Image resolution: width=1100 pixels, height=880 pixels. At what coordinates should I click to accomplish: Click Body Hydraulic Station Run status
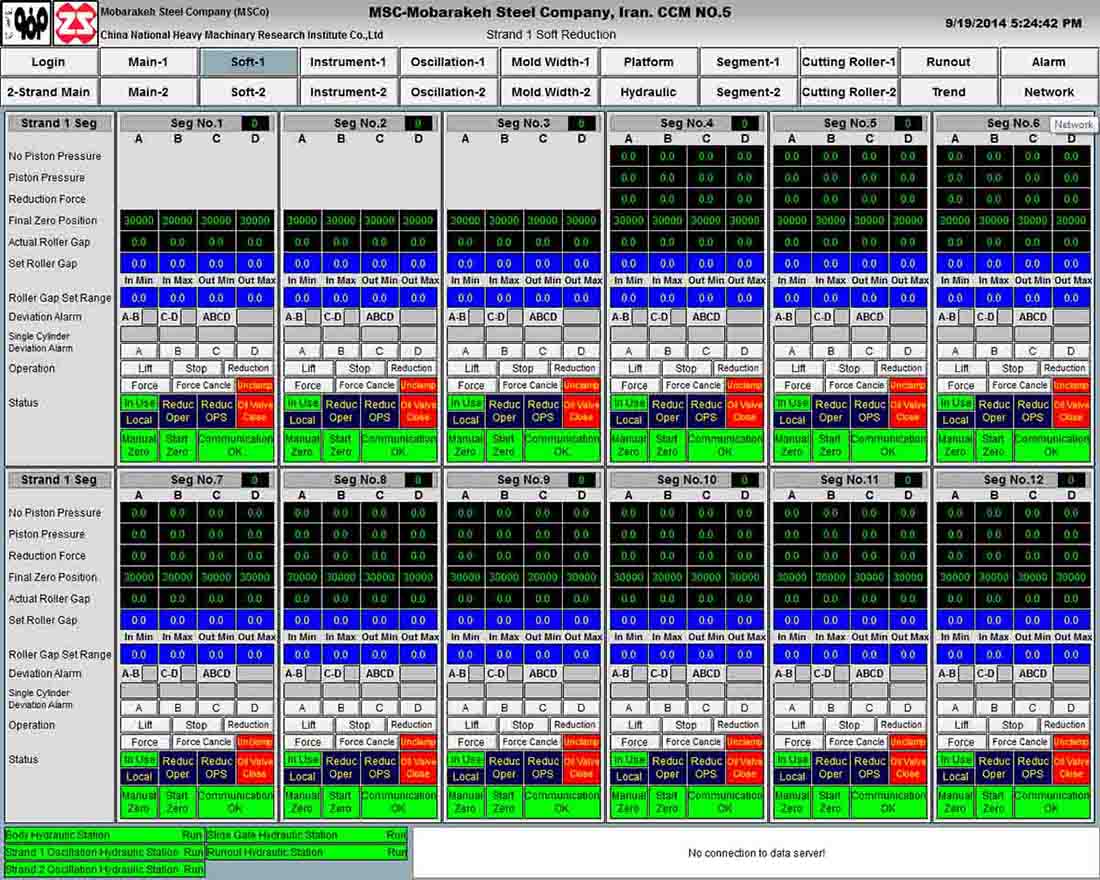point(104,836)
